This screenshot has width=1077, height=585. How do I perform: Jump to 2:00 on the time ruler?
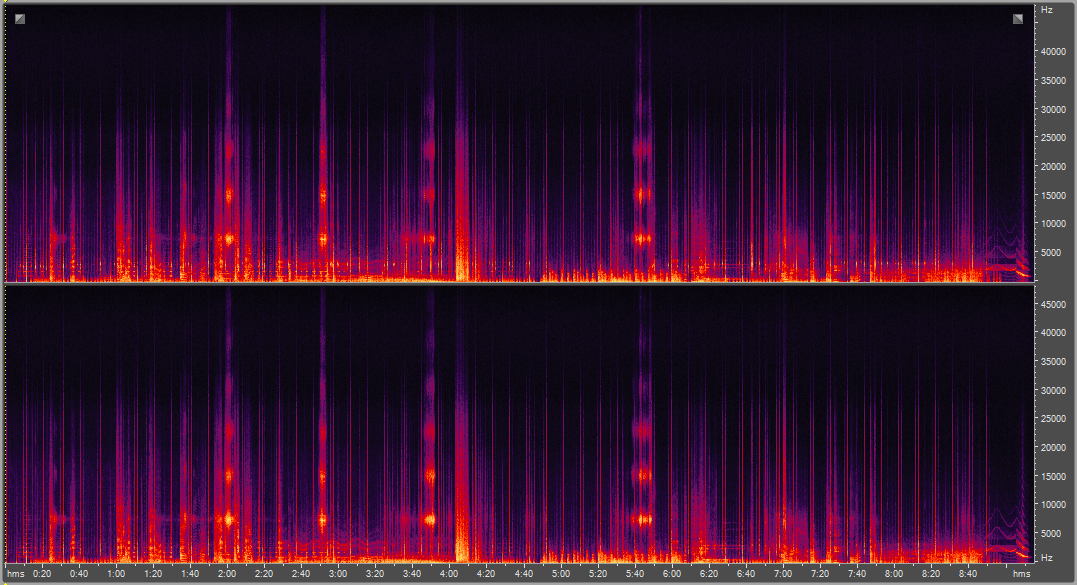pos(227,574)
